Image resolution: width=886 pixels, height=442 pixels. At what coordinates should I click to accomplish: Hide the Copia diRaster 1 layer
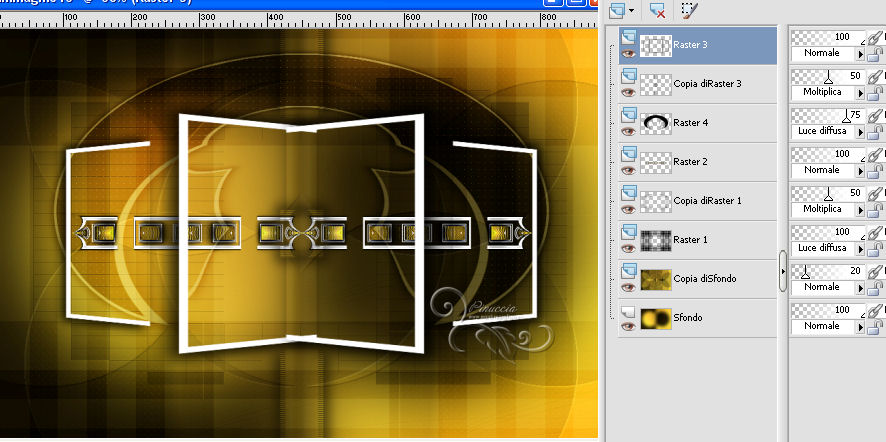pyautogui.click(x=628, y=210)
